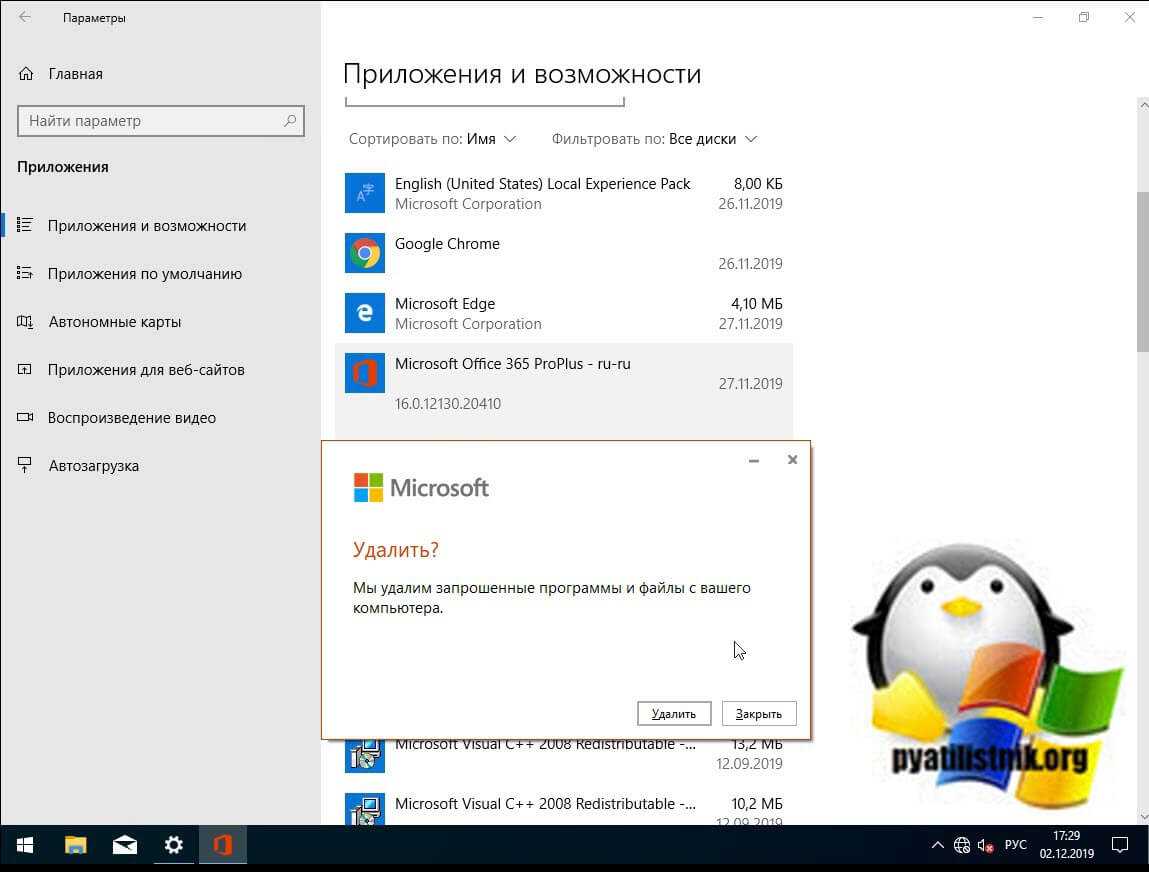The height and width of the screenshot is (872, 1149).
Task: Open File Explorer from taskbar
Action: [76, 845]
